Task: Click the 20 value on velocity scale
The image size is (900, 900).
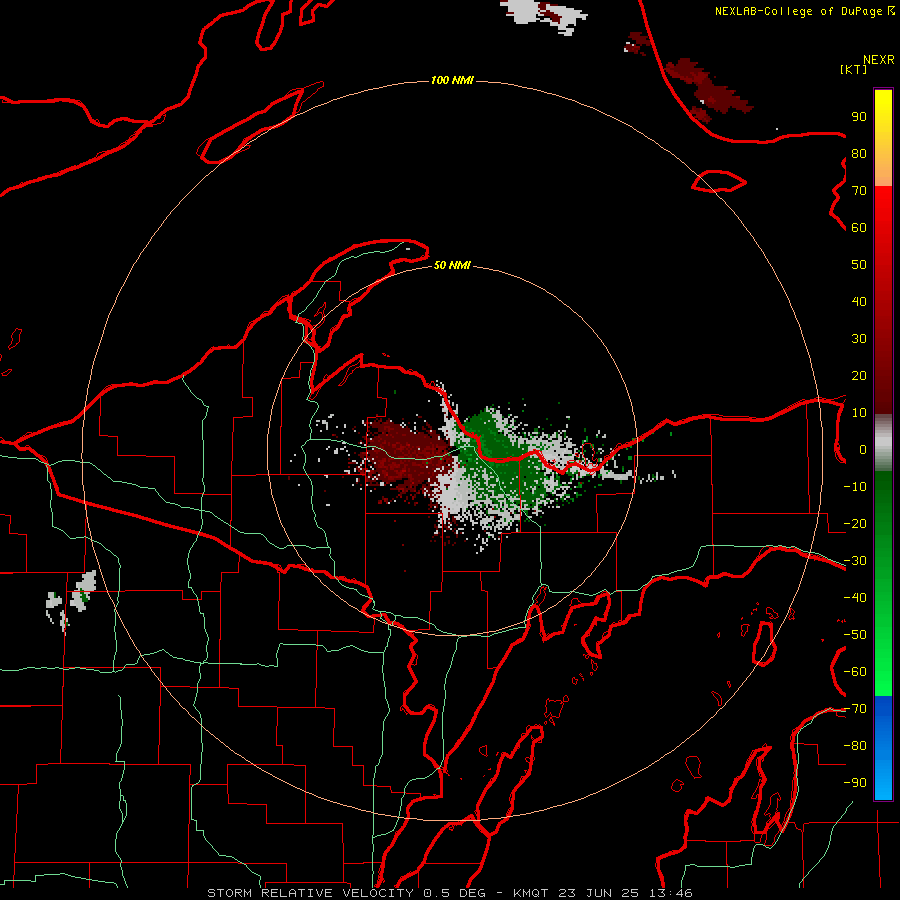Action: (x=859, y=375)
